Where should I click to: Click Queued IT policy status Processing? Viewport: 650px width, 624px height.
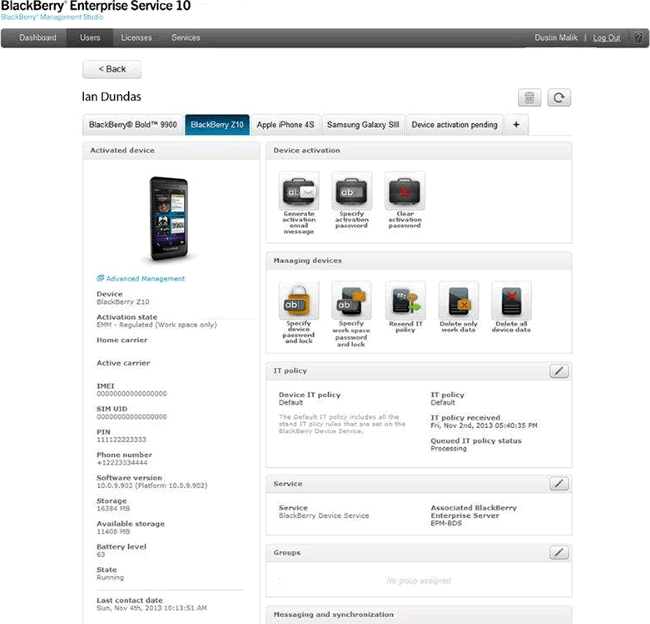pyautogui.click(x=449, y=449)
